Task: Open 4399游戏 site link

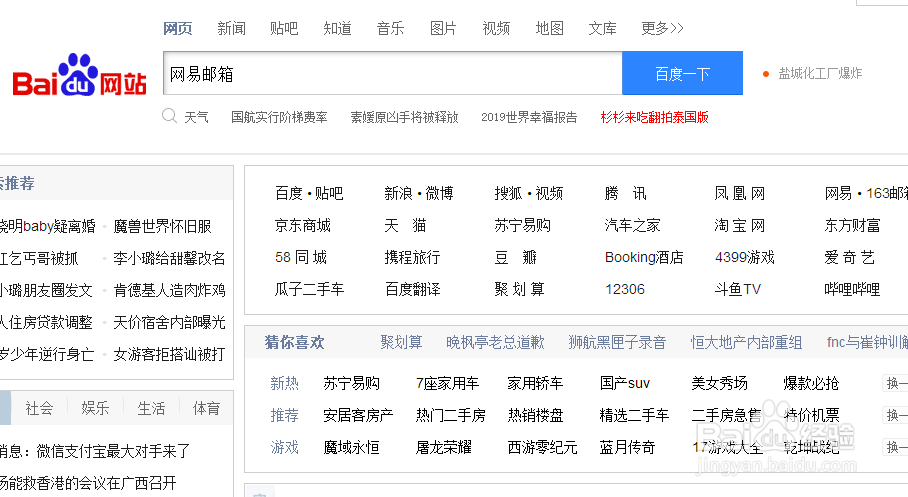Action: 744,257
